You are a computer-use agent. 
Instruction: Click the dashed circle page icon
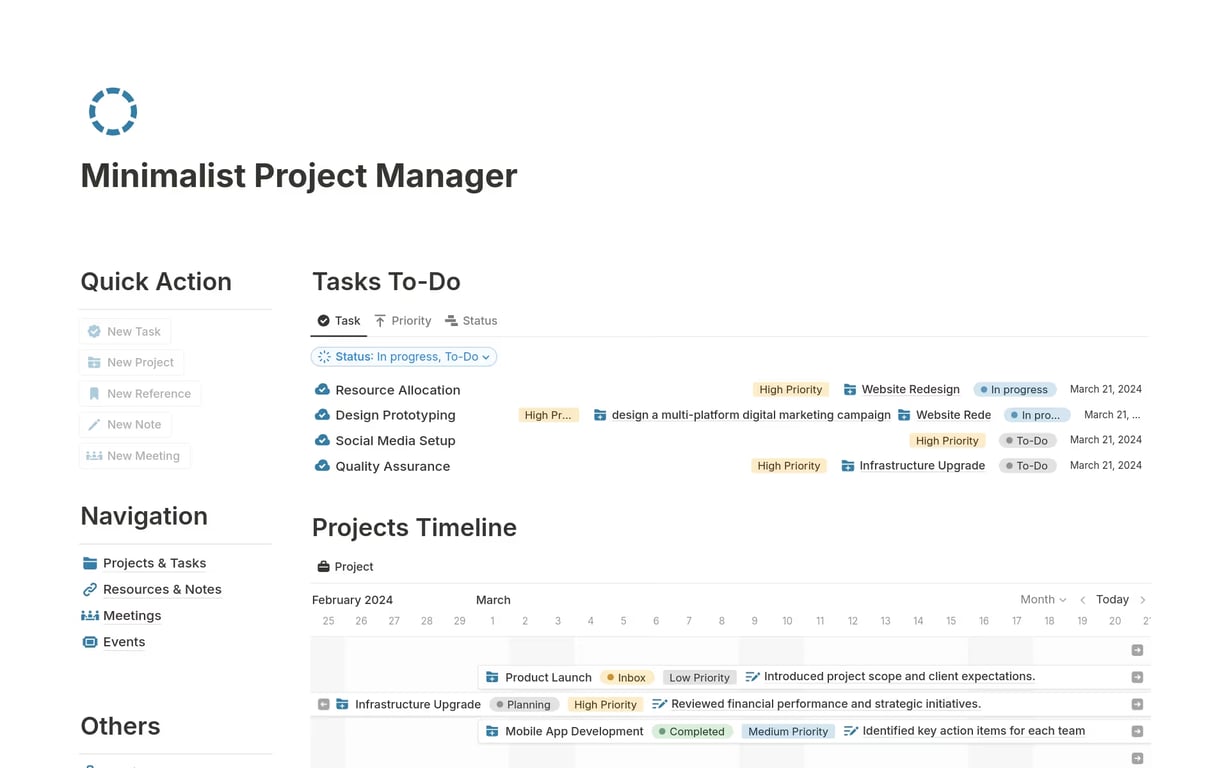coord(113,111)
